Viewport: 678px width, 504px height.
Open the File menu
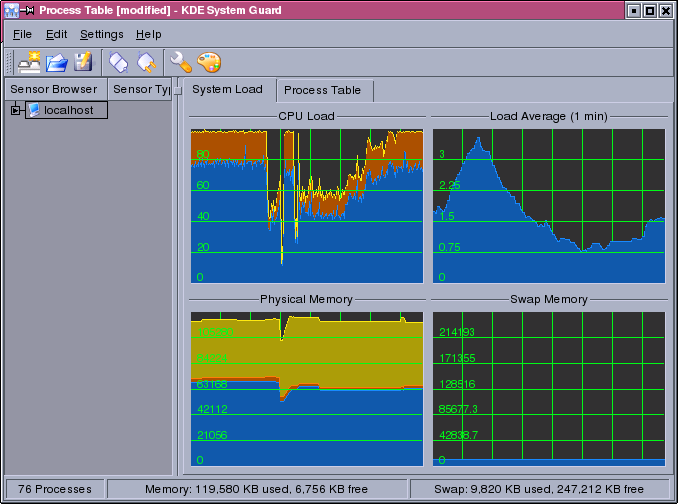click(22, 34)
